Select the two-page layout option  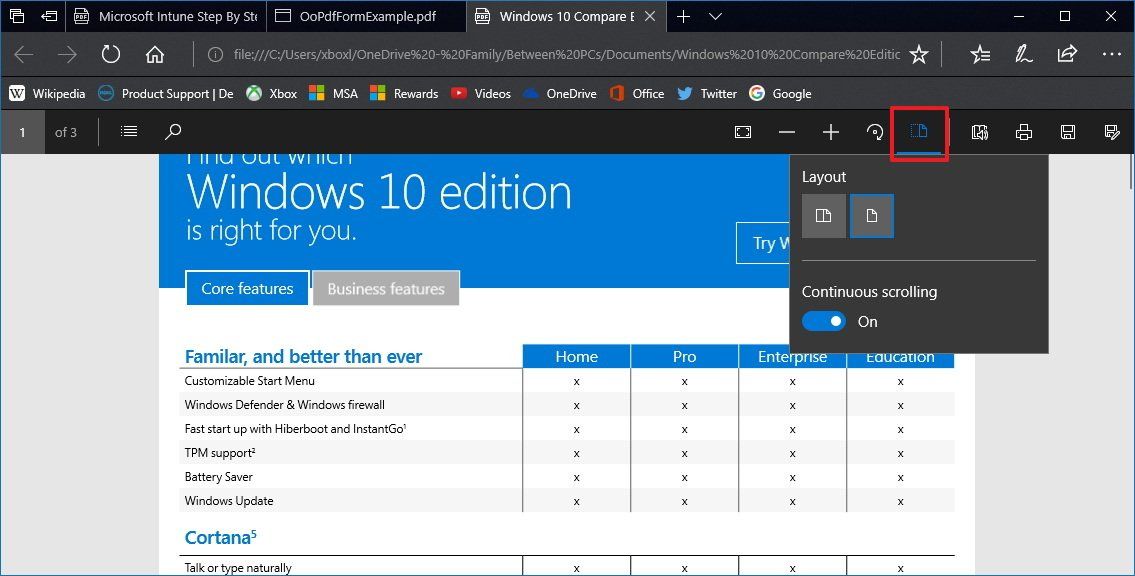(823, 216)
